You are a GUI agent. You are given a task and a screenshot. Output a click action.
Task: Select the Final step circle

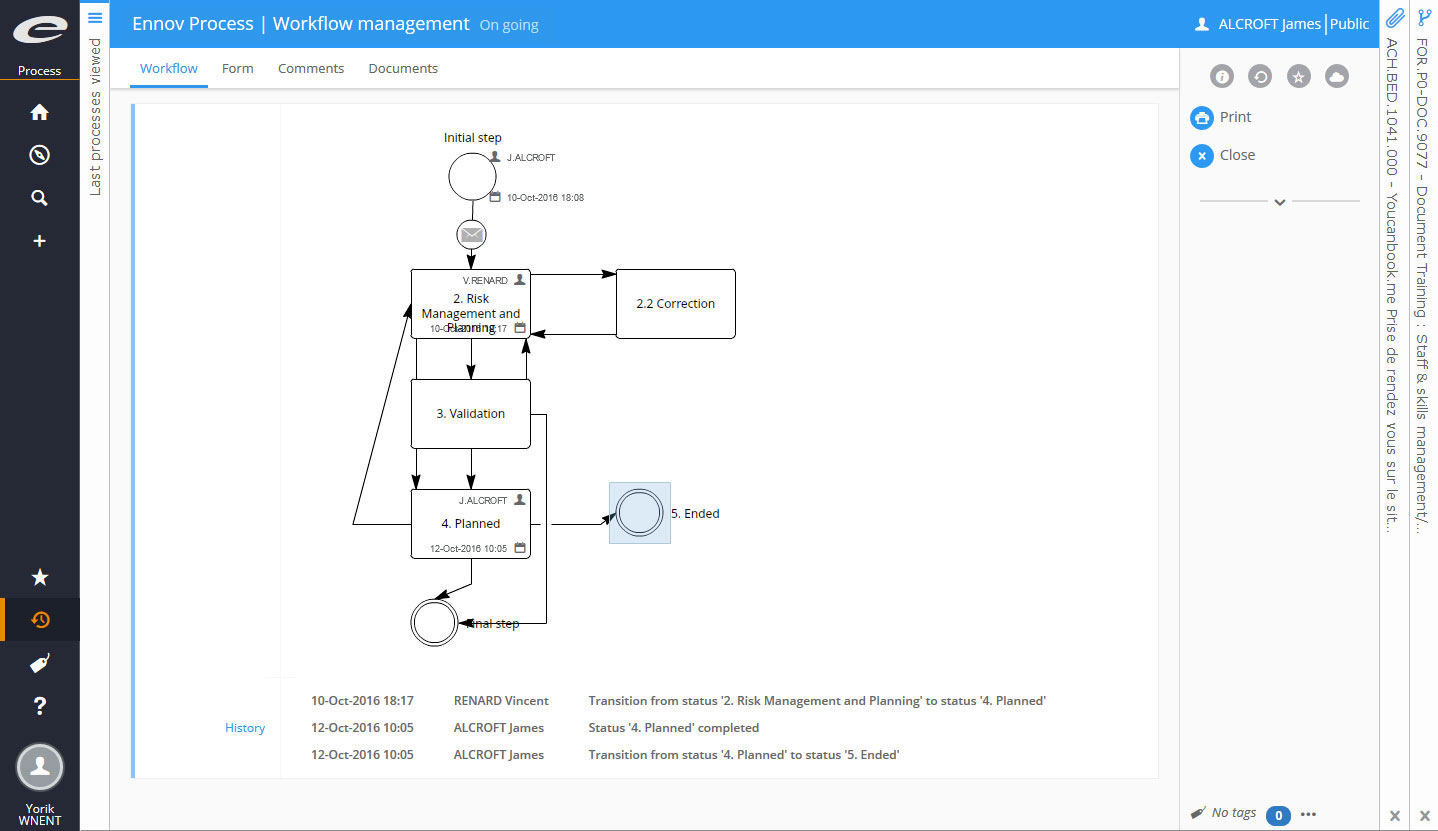(434, 623)
